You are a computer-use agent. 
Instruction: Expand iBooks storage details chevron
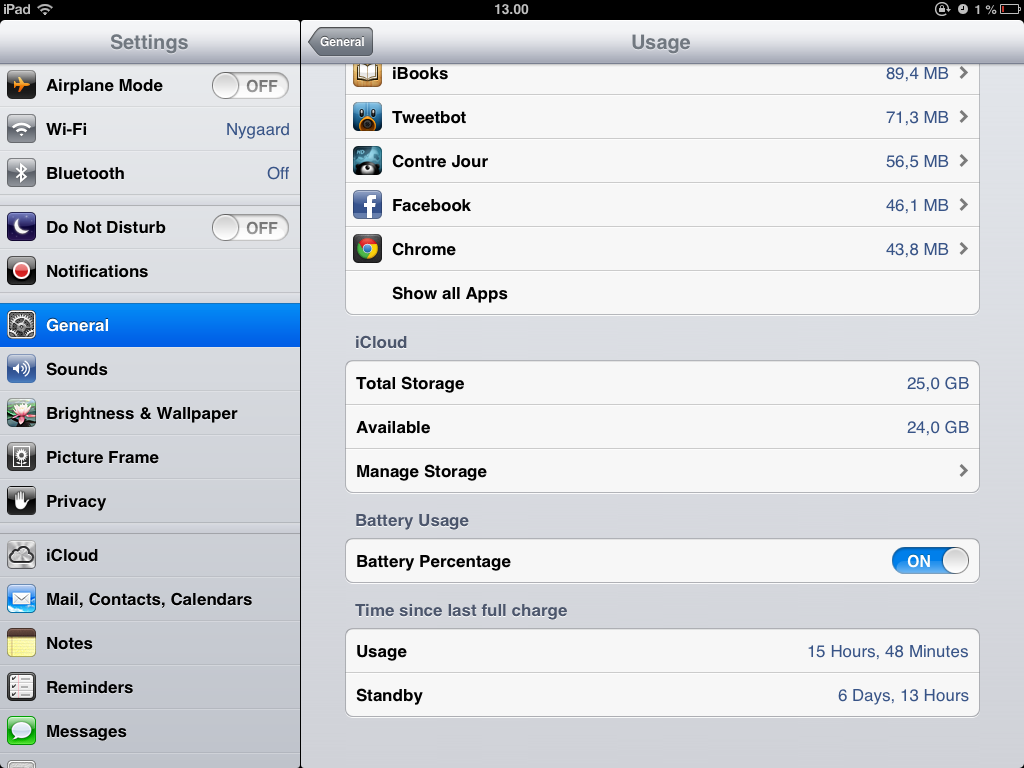tap(963, 72)
